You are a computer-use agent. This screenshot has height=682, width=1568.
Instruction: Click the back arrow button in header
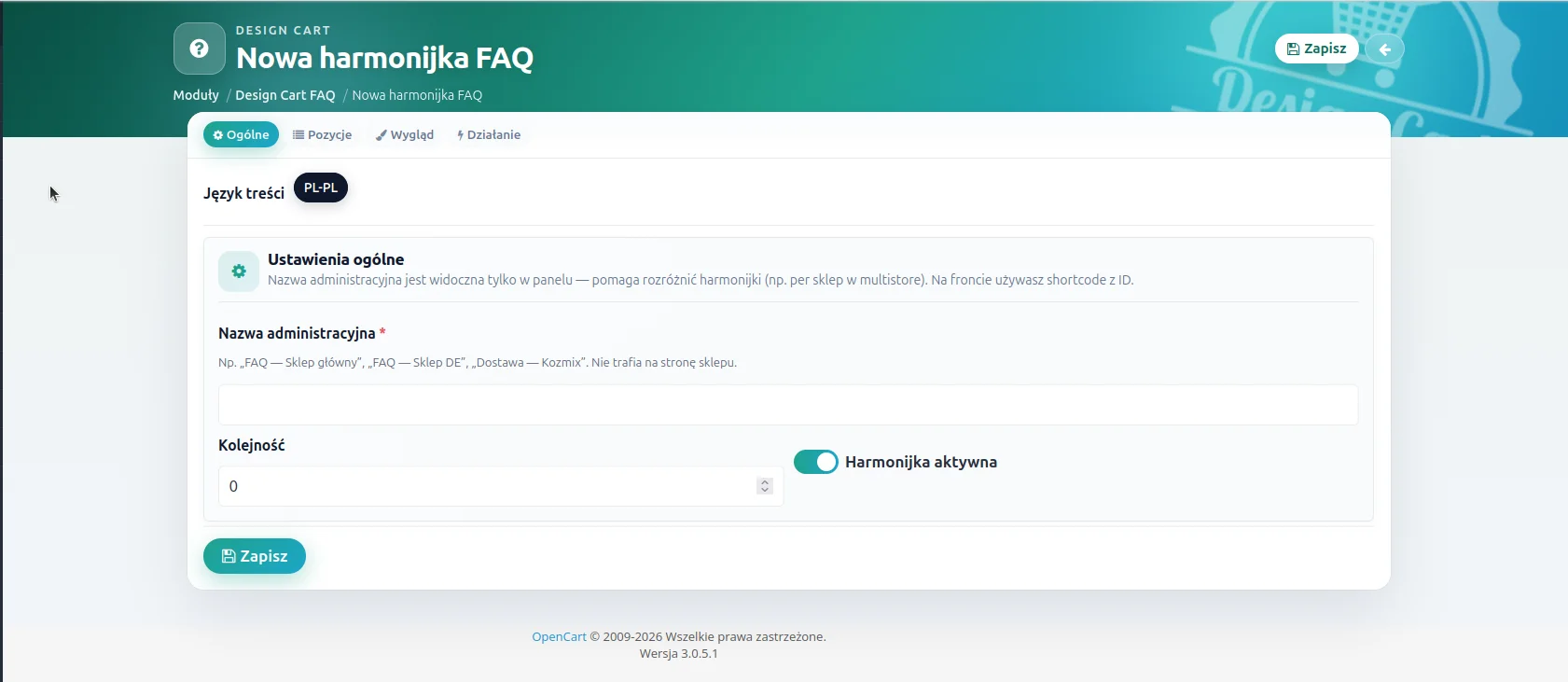point(1385,49)
